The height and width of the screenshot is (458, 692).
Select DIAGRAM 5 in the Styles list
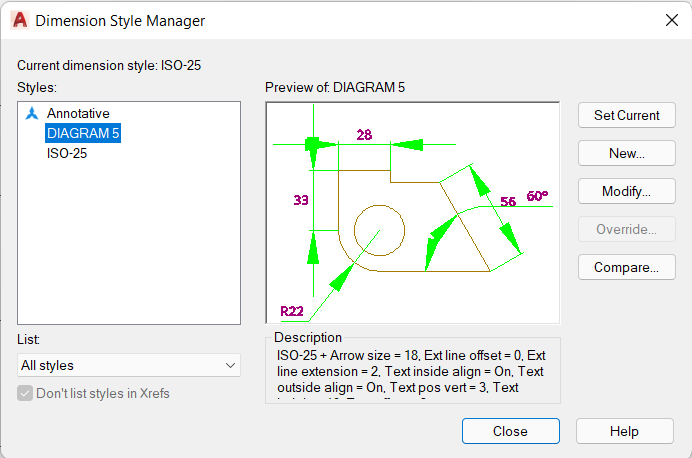(x=83, y=133)
